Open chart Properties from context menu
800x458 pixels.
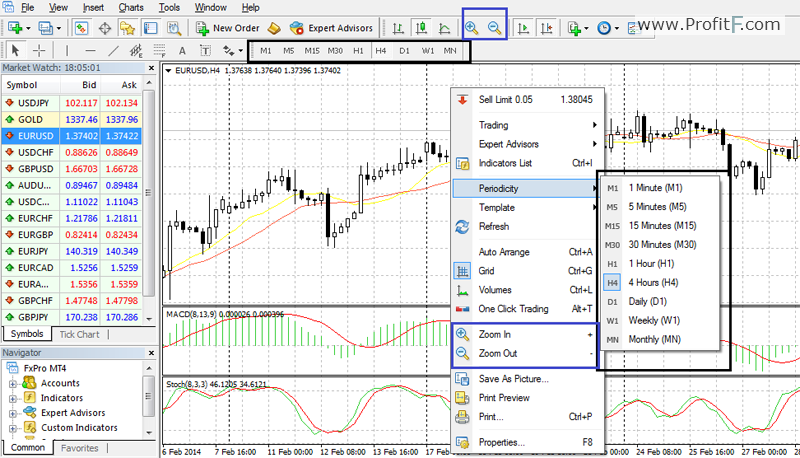tap(528, 442)
